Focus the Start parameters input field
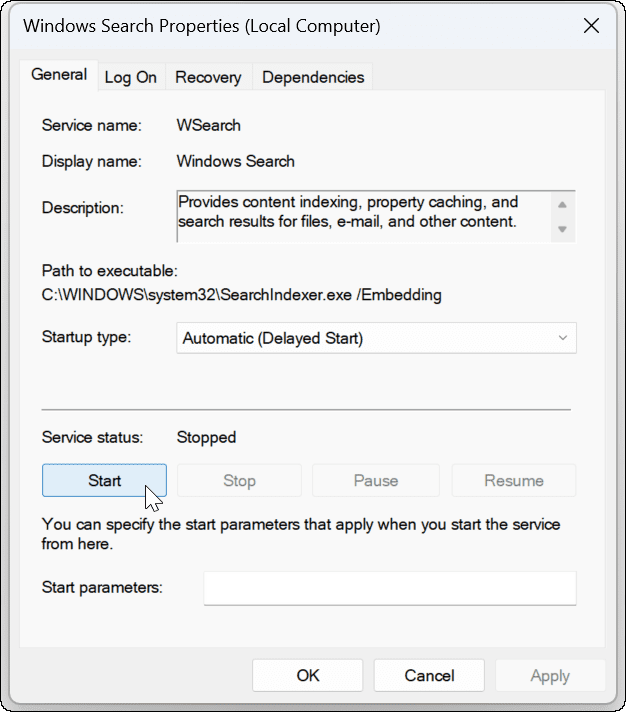Image resolution: width=626 pixels, height=712 pixels. coord(390,588)
